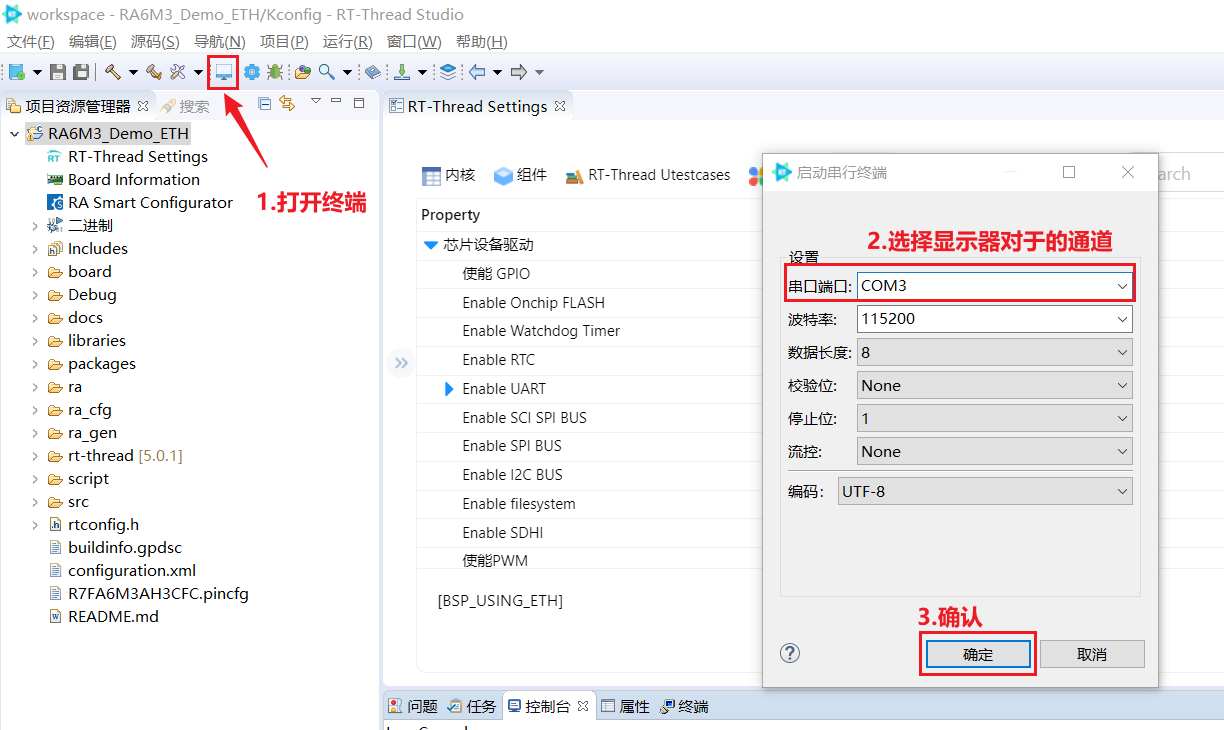
Task: Click the help question mark icon
Action: tap(790, 653)
